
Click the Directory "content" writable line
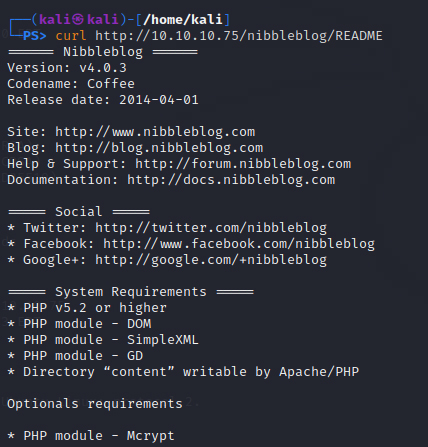coord(183,372)
